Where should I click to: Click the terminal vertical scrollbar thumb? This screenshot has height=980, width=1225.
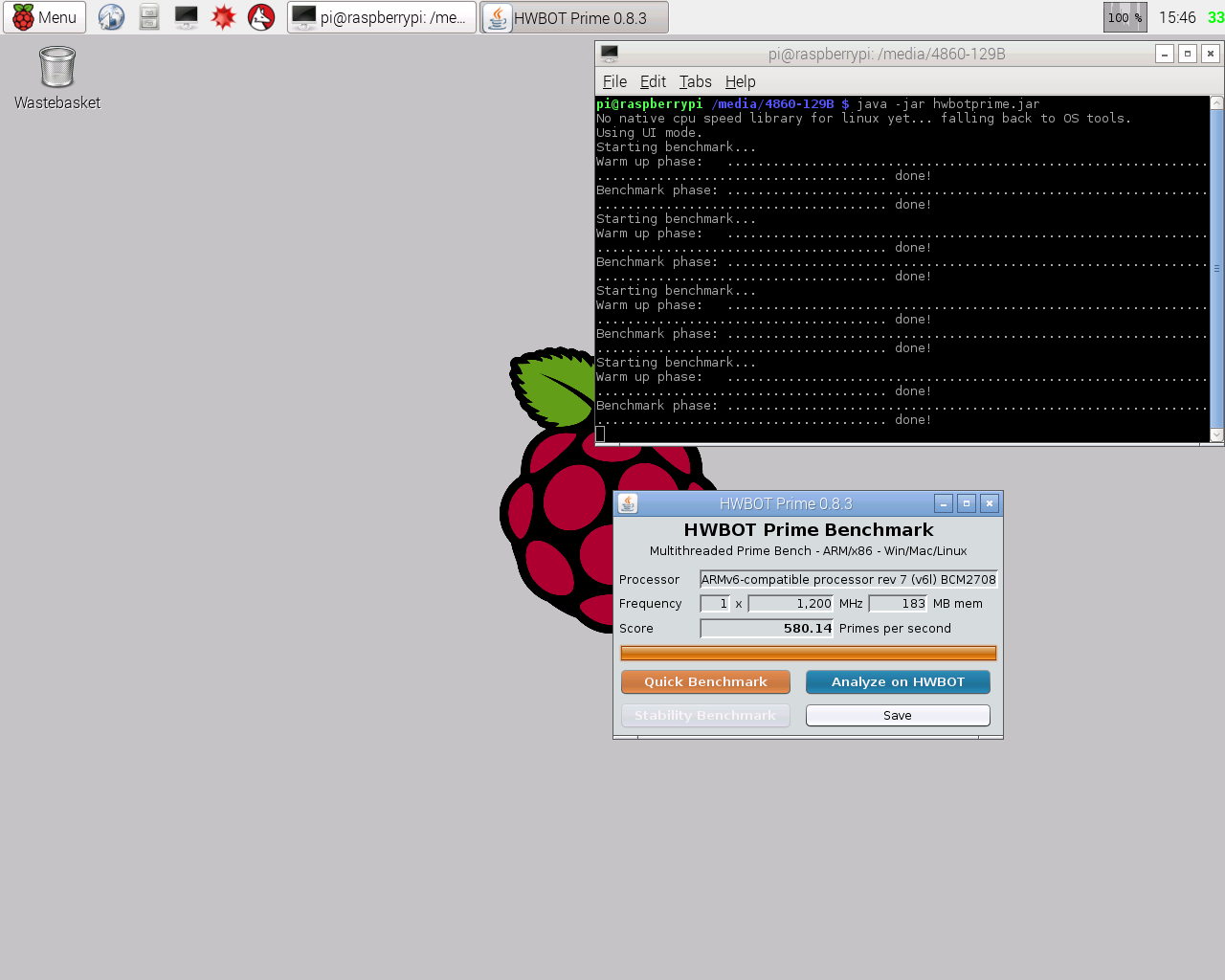[1217, 268]
